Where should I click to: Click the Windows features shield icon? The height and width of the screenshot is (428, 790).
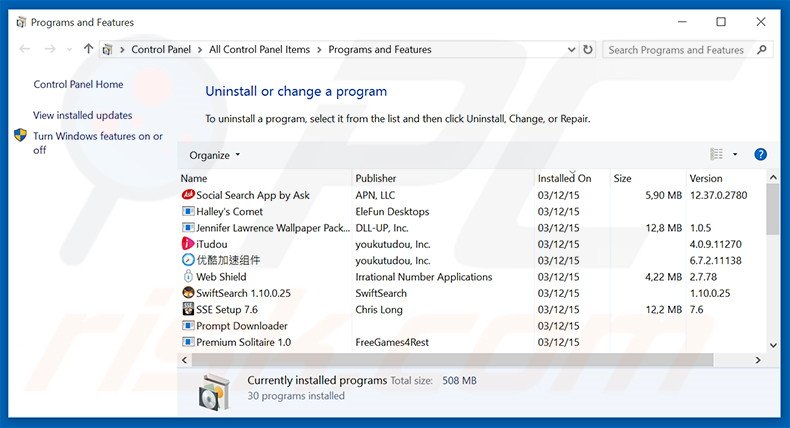tap(20, 135)
